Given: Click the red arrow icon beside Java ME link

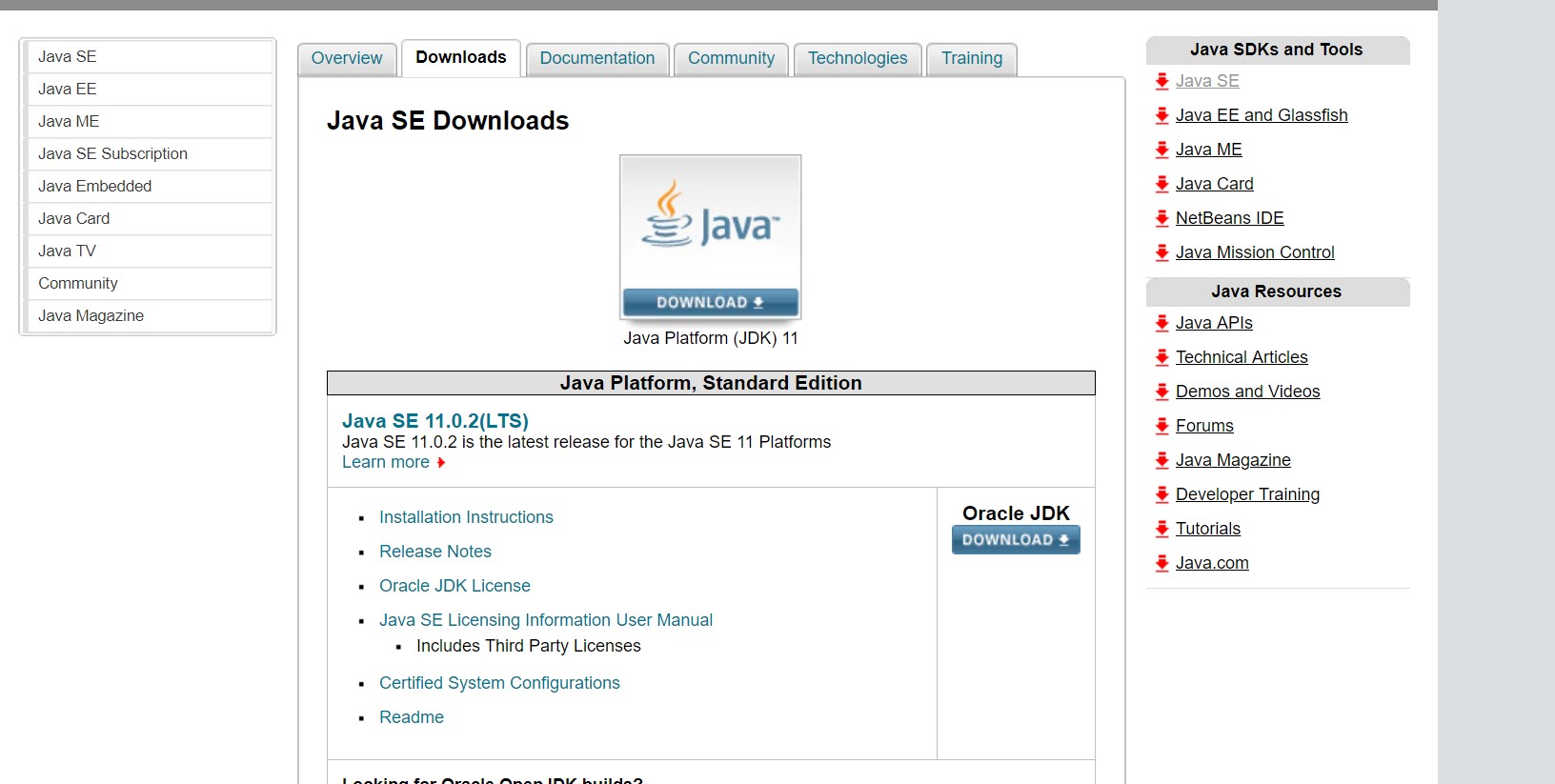Looking at the screenshot, I should 1161,151.
